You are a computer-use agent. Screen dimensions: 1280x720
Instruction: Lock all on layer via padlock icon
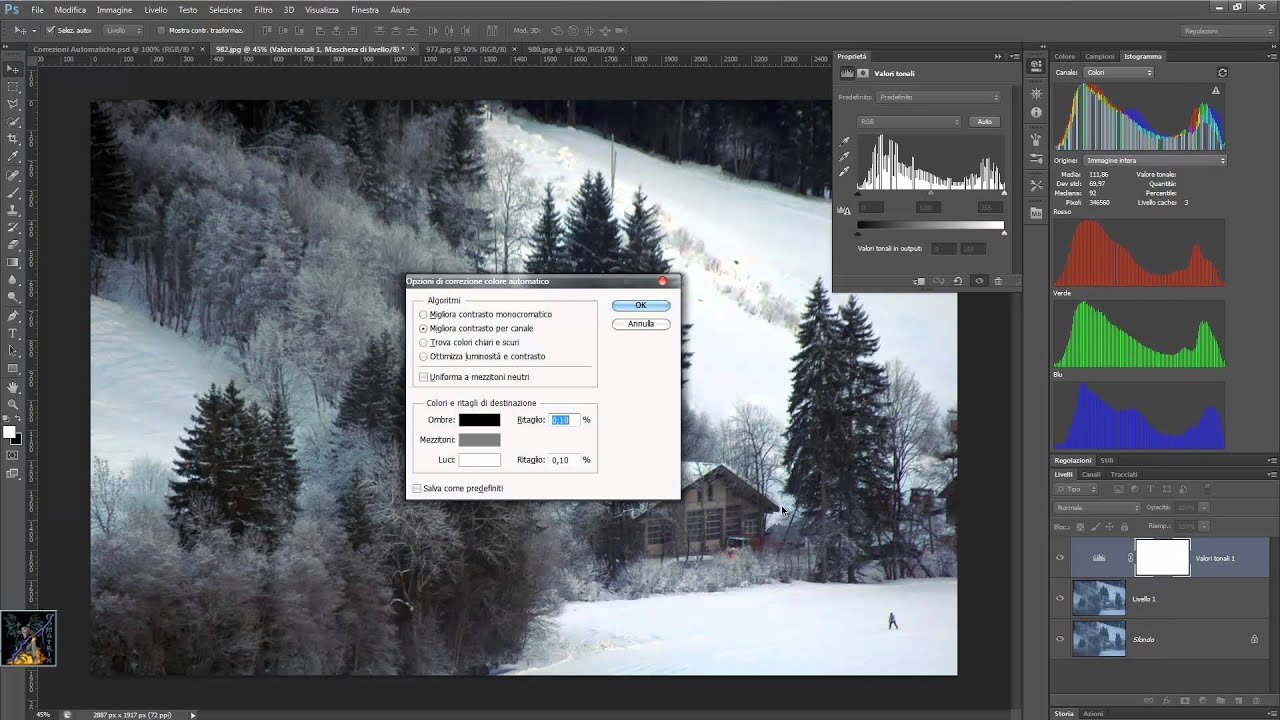pos(1124,527)
